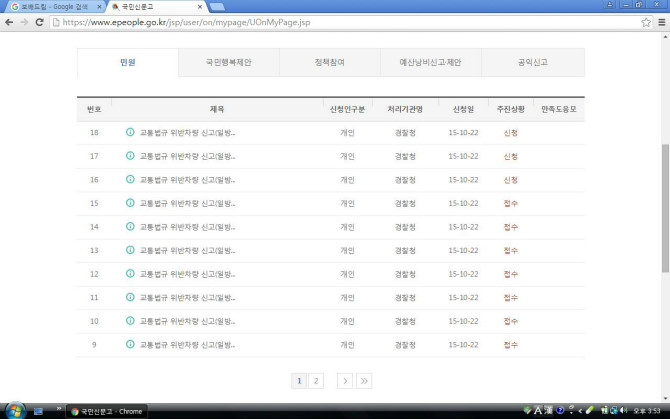Click the page vertical scrollbar thumb

pyautogui.click(x=665, y=208)
